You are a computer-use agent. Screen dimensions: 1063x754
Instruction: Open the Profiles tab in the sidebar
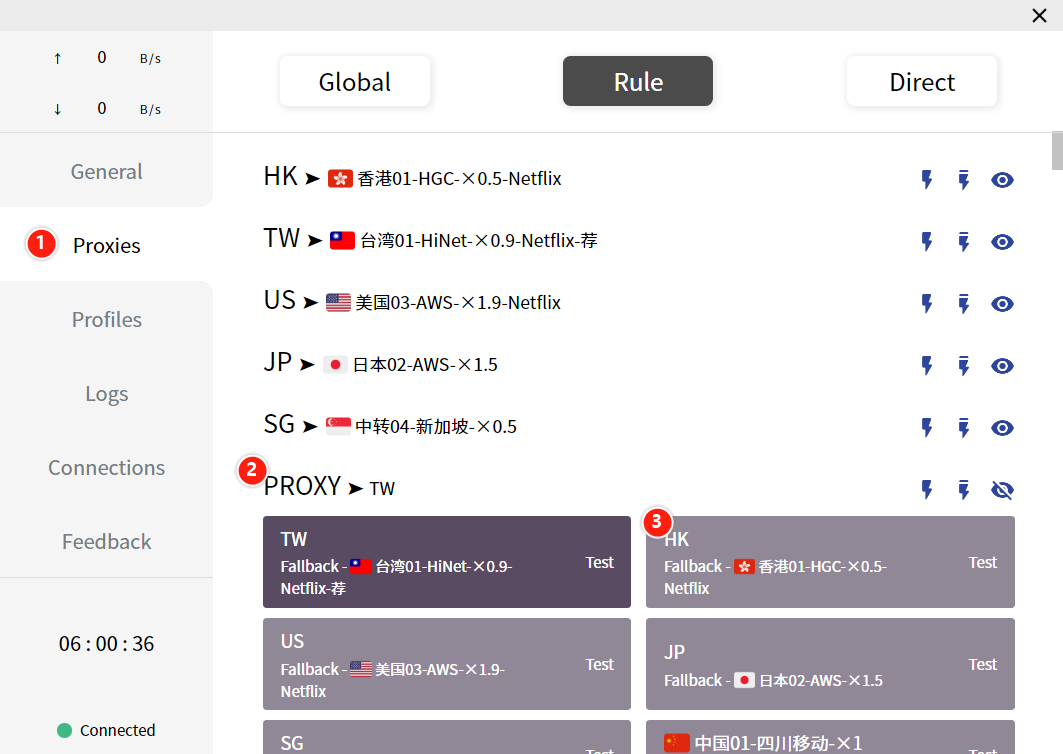(106, 320)
